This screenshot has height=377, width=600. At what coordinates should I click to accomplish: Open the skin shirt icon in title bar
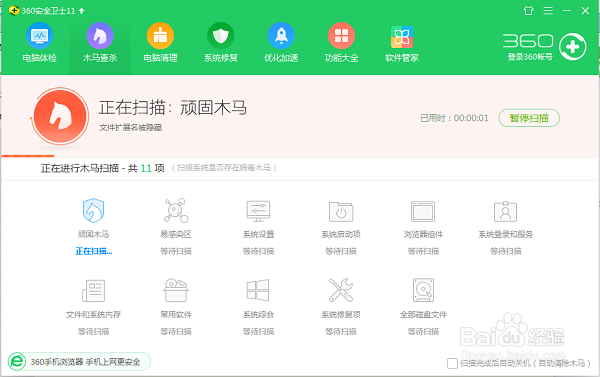[x=528, y=11]
